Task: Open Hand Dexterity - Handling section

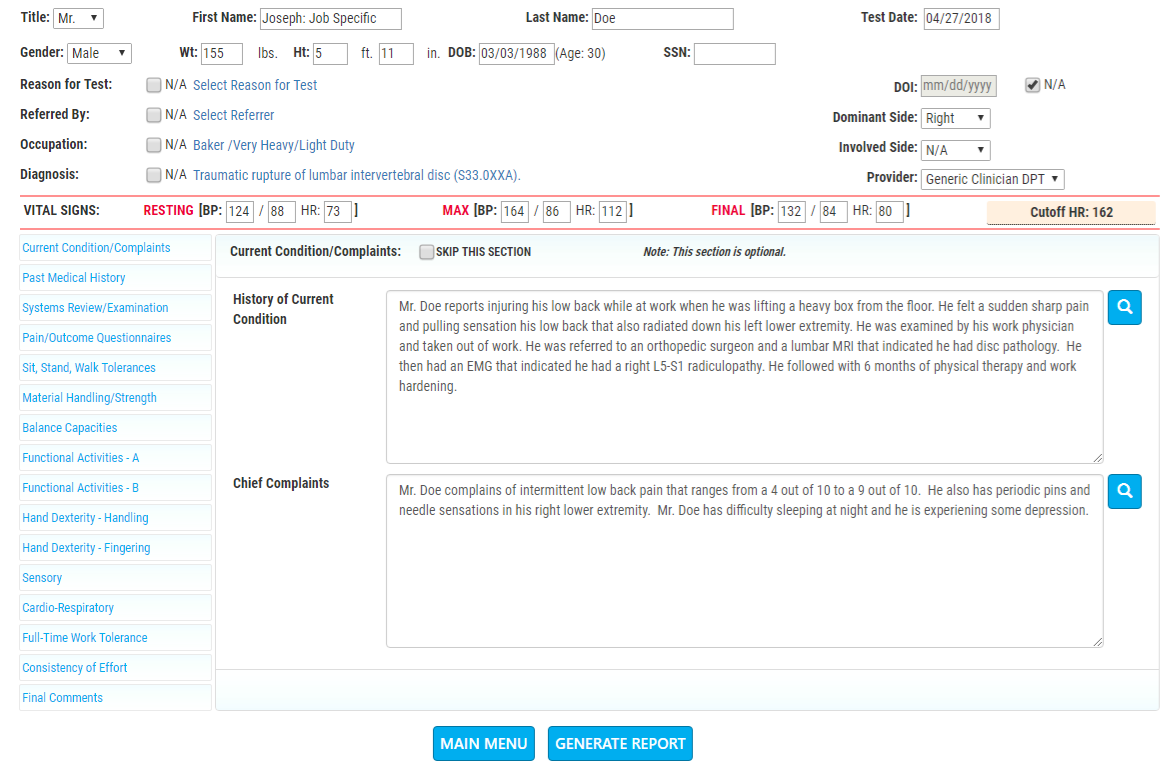Action: coord(115,517)
